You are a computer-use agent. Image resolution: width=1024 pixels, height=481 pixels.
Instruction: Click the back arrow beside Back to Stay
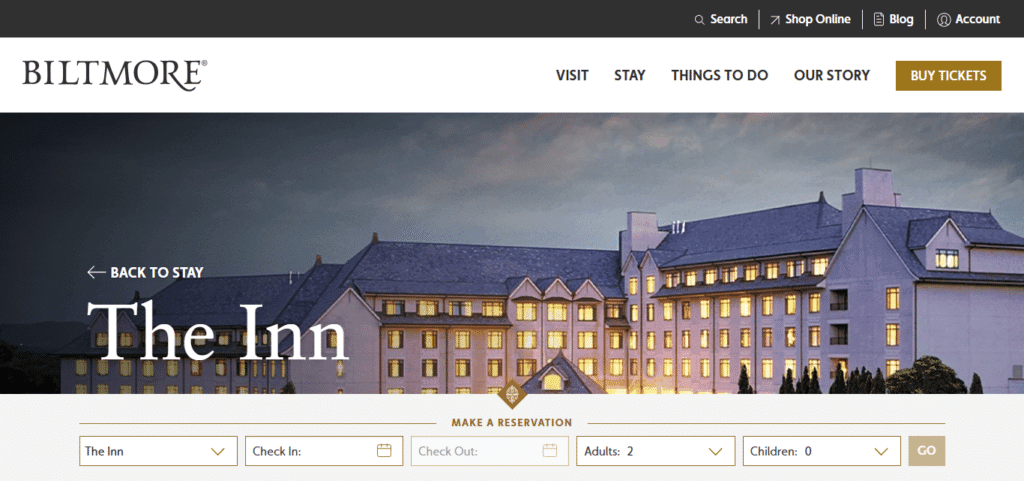coord(96,272)
